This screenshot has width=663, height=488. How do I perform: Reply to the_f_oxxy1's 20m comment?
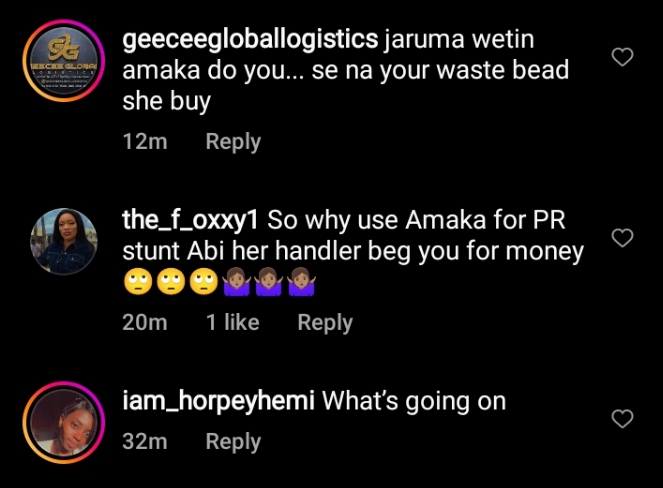click(325, 323)
